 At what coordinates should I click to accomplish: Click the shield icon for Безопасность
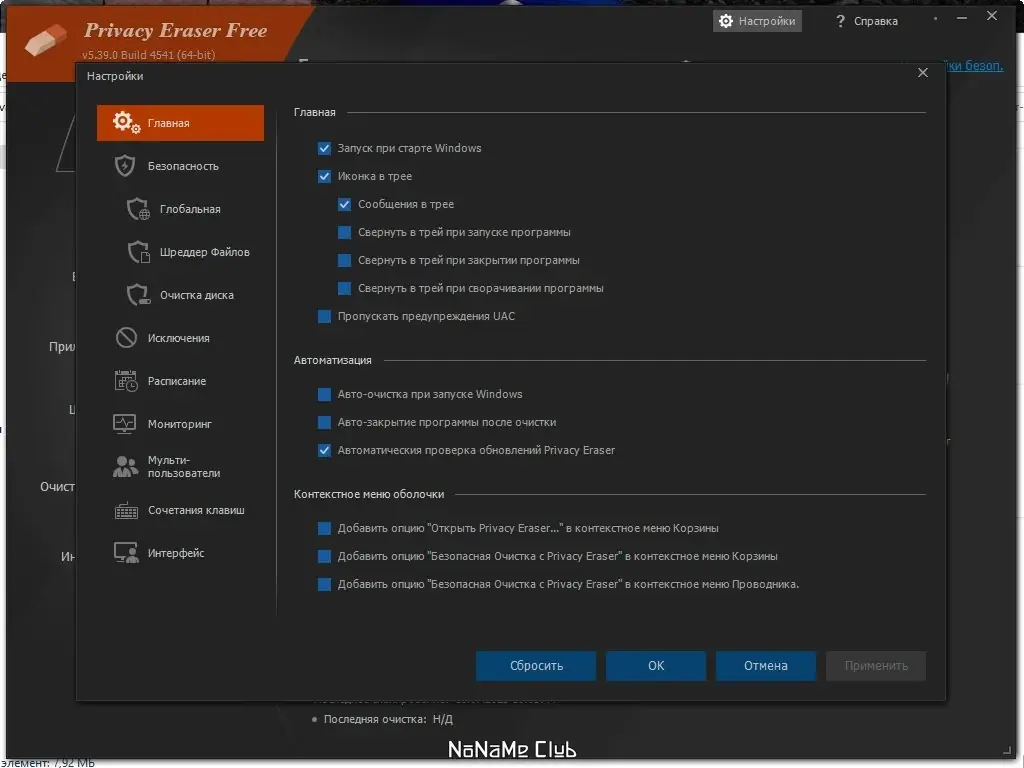[x=125, y=166]
